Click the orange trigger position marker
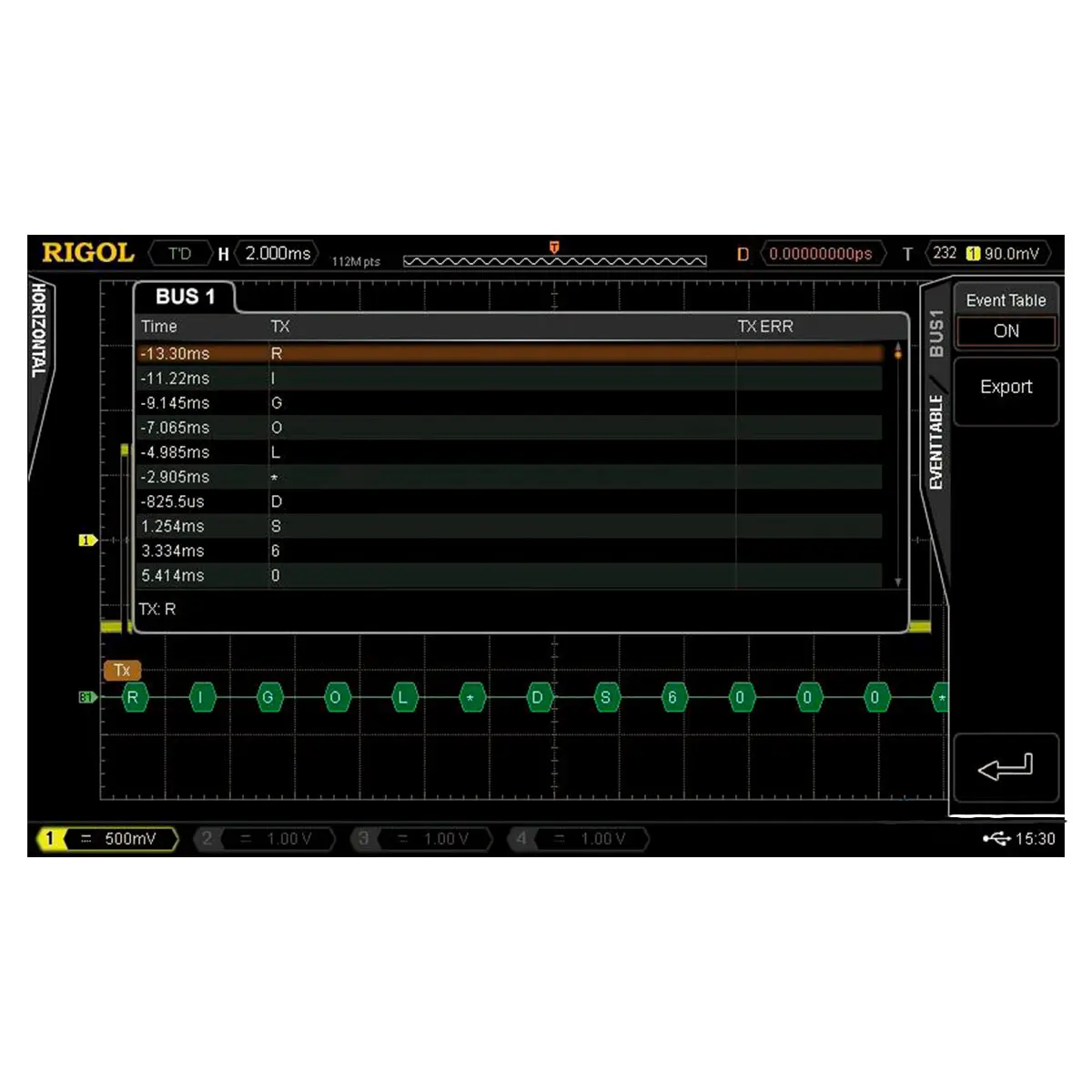 tap(554, 248)
